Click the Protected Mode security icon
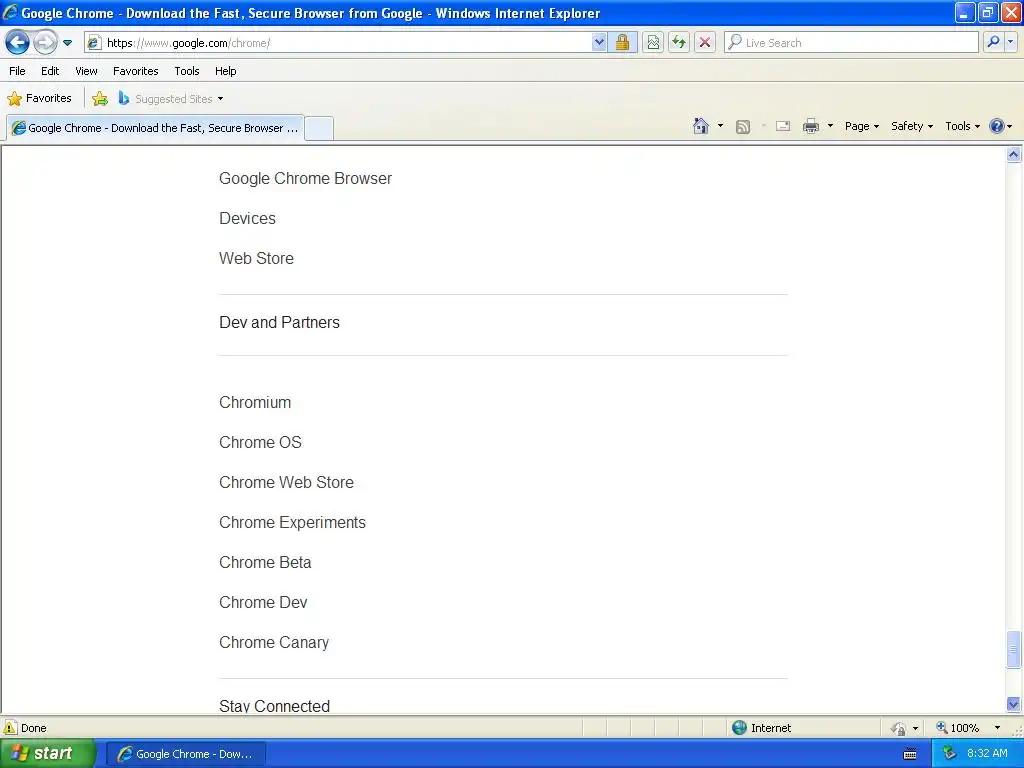Viewport: 1024px width, 768px height. coord(899,728)
